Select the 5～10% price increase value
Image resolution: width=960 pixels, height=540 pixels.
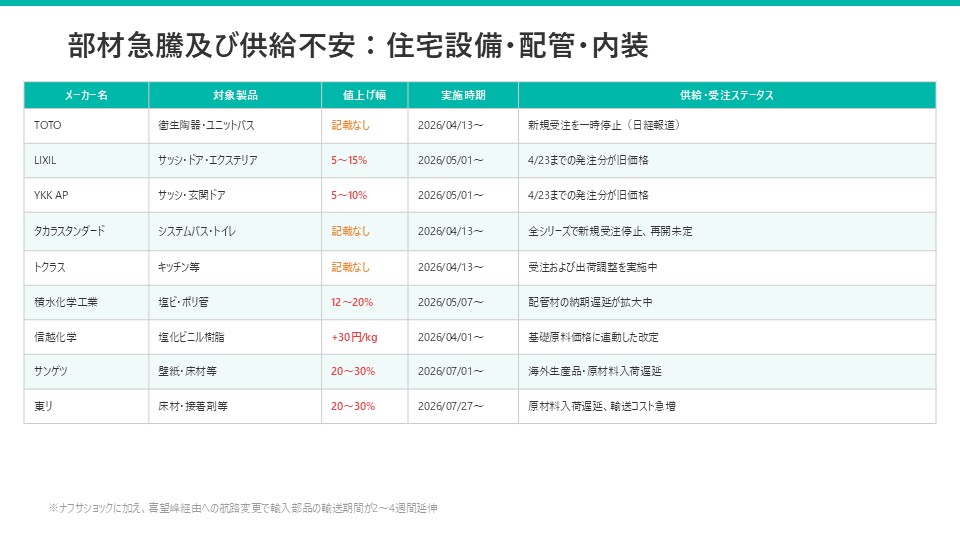349,195
